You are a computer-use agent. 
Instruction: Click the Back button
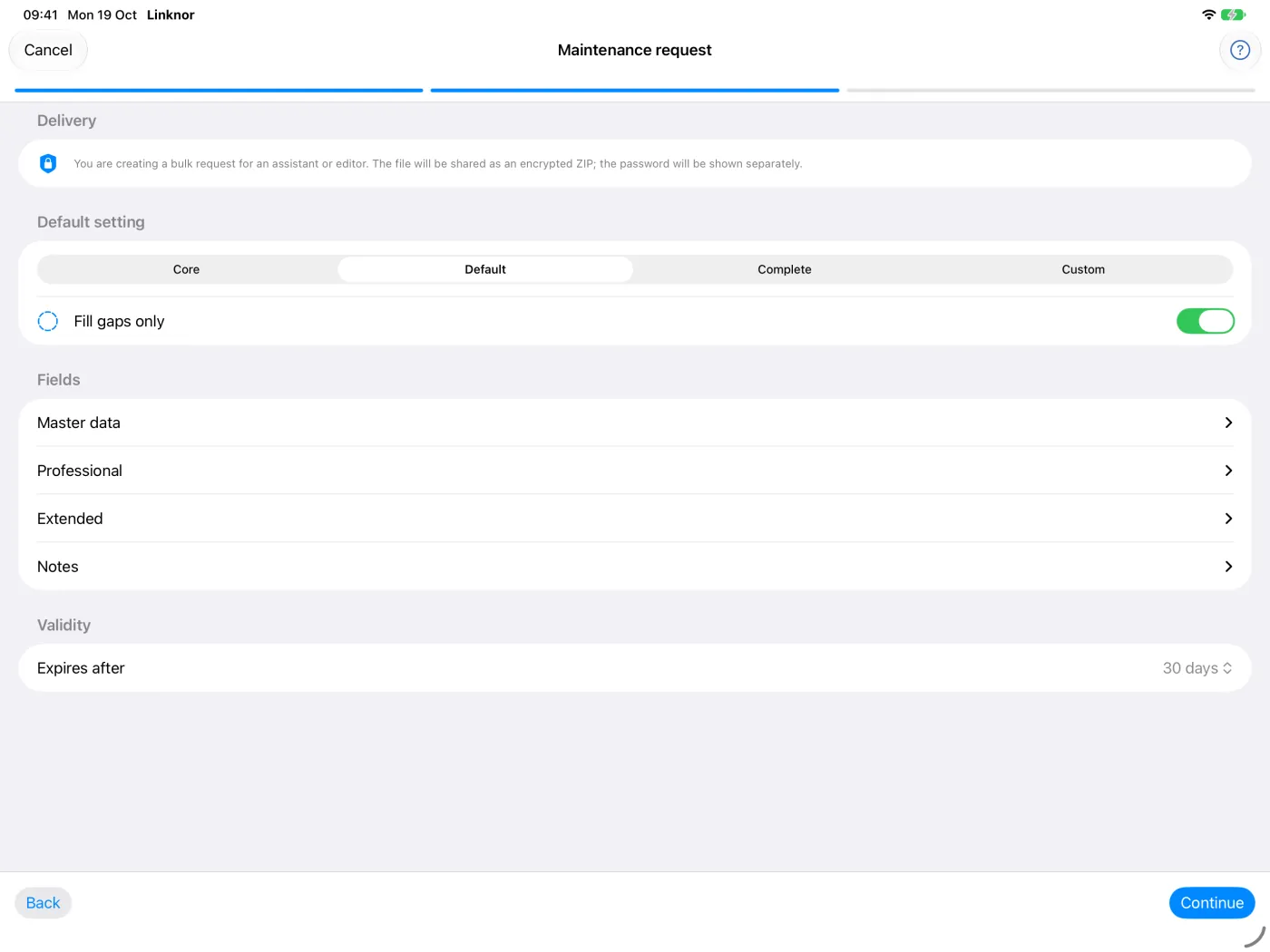(x=43, y=903)
